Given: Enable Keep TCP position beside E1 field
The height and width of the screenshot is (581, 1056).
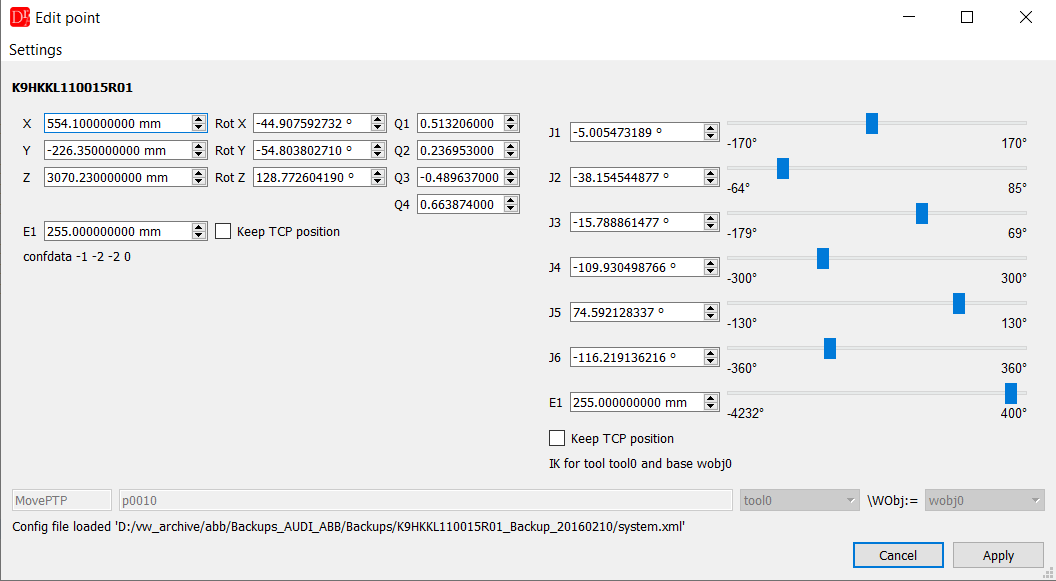Looking at the screenshot, I should pos(223,232).
